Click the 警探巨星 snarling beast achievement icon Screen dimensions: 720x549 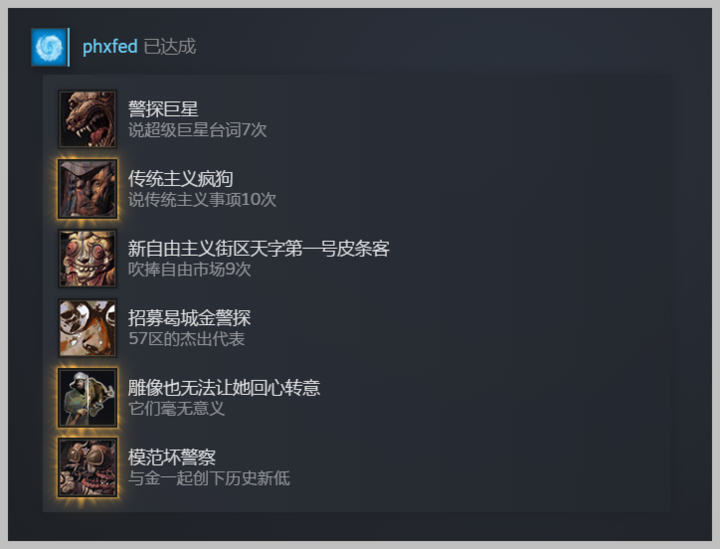pyautogui.click(x=87, y=119)
